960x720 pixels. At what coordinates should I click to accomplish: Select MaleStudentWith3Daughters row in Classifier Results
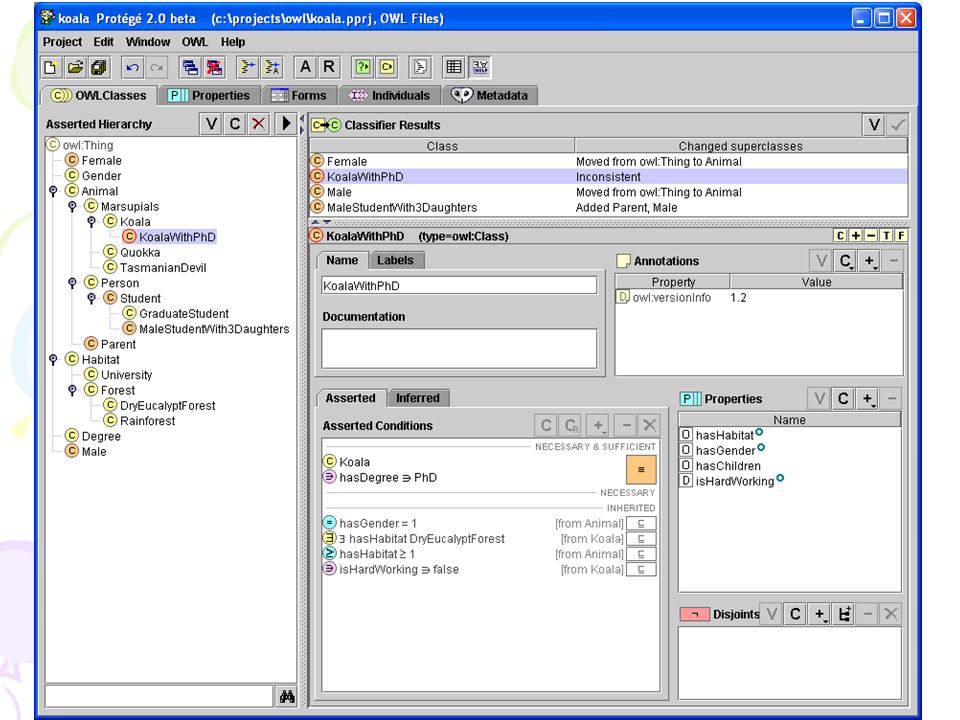pyautogui.click(x=608, y=207)
